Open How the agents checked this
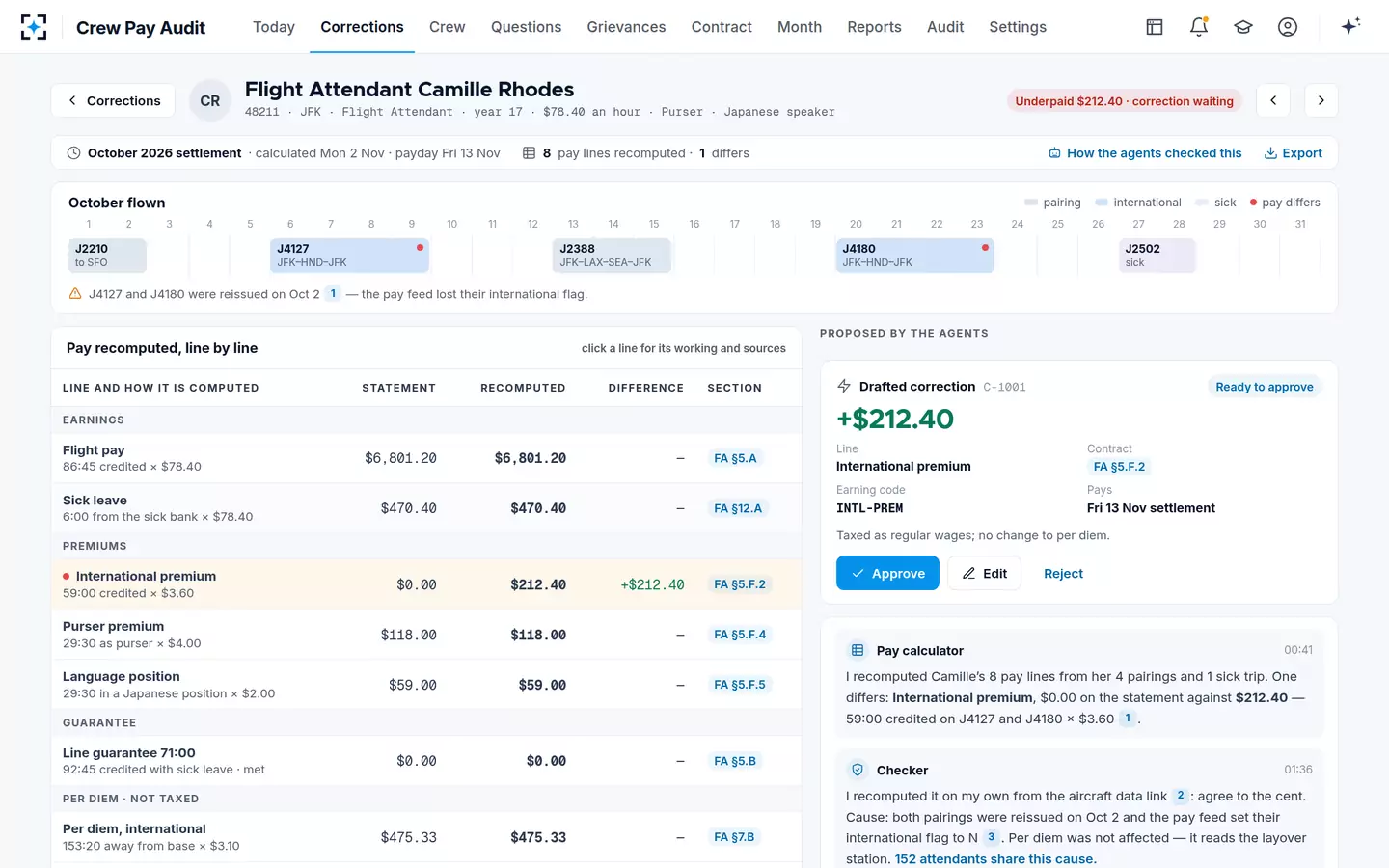The height and width of the screenshot is (868, 1389). point(1145,153)
